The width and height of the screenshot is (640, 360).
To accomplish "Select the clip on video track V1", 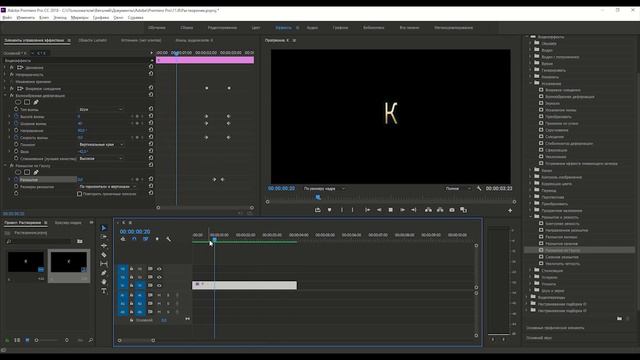I will [244, 285].
